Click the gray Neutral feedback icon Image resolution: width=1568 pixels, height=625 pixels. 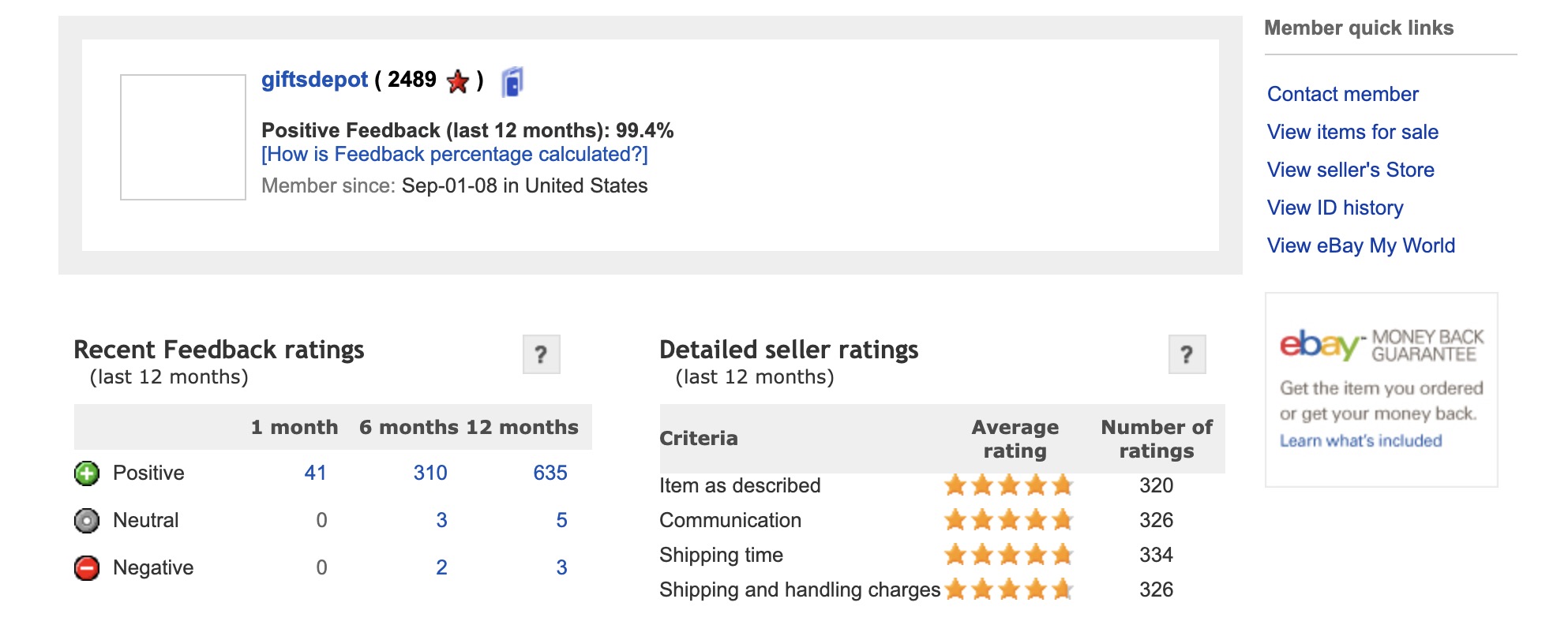point(87,521)
